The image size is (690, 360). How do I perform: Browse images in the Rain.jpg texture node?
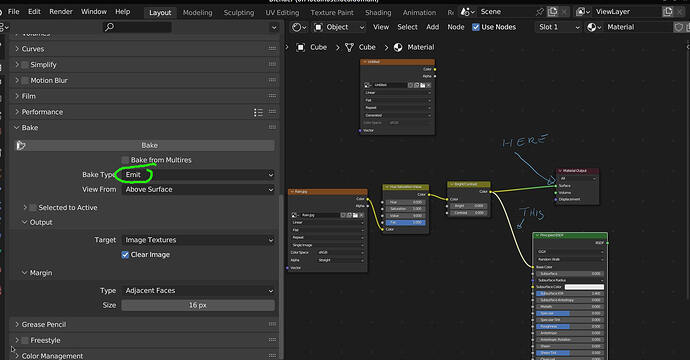[x=295, y=215]
